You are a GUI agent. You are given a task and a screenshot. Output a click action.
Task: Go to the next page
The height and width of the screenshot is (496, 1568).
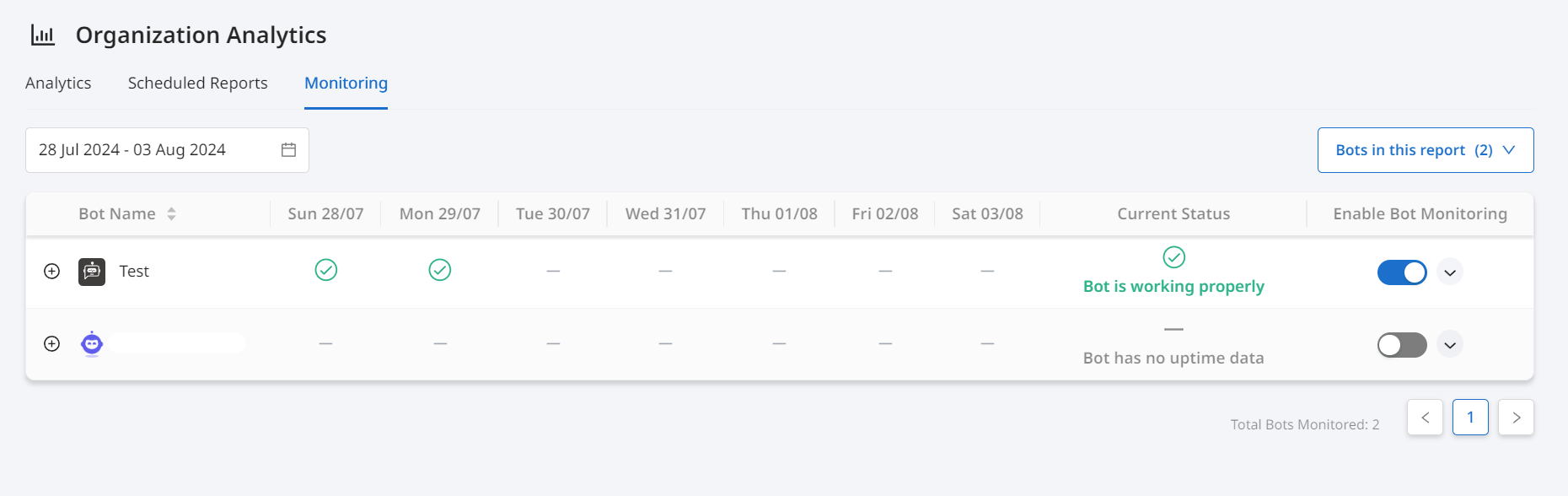pyautogui.click(x=1516, y=418)
